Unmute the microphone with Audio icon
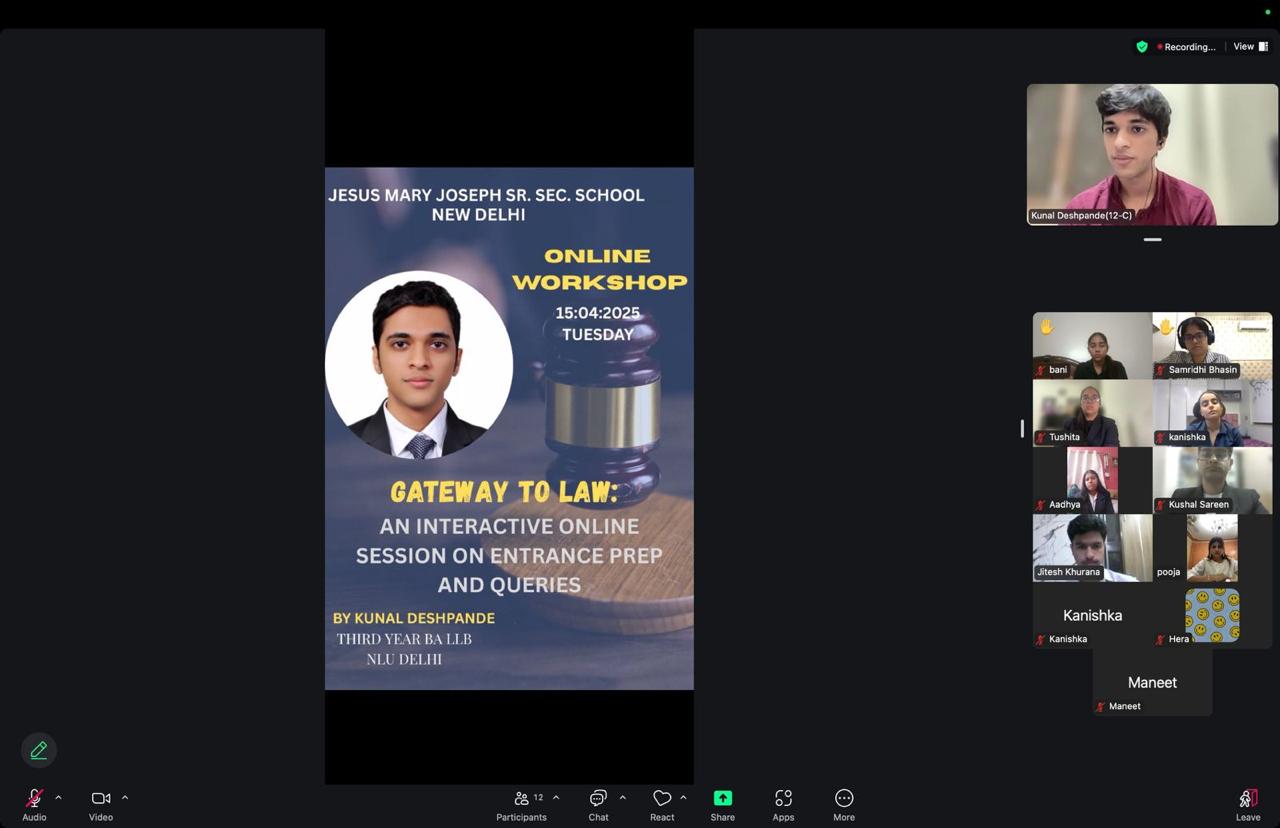Viewport: 1280px width, 828px height. coord(34,799)
